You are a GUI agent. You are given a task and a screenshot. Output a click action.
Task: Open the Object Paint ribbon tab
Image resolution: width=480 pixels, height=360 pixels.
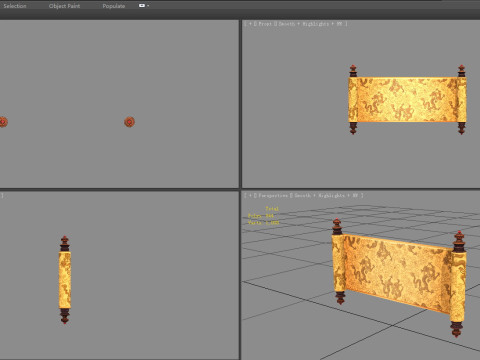click(64, 6)
